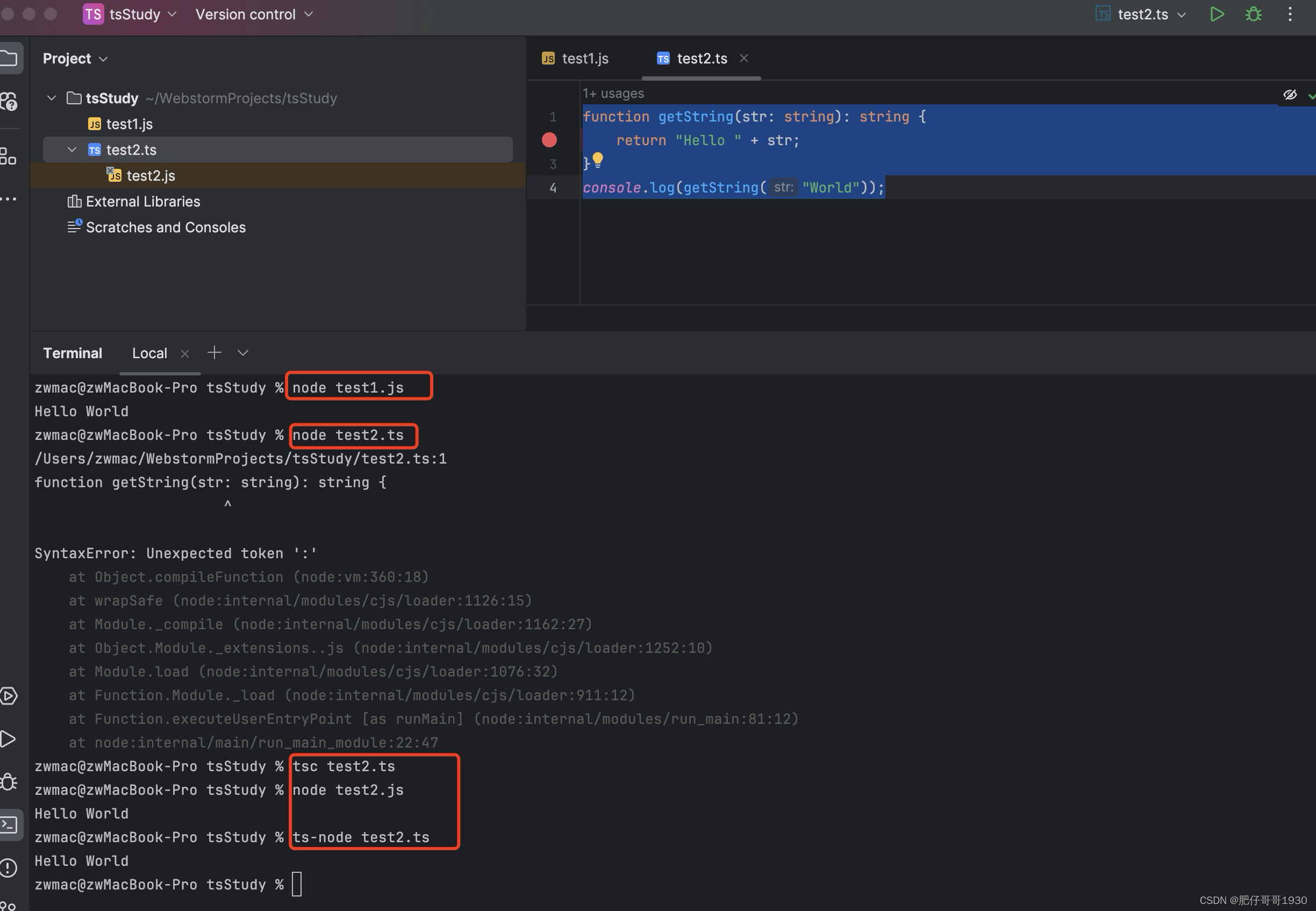Click the "World" string on line 4
Screen dimensions: 1316x911
point(830,187)
